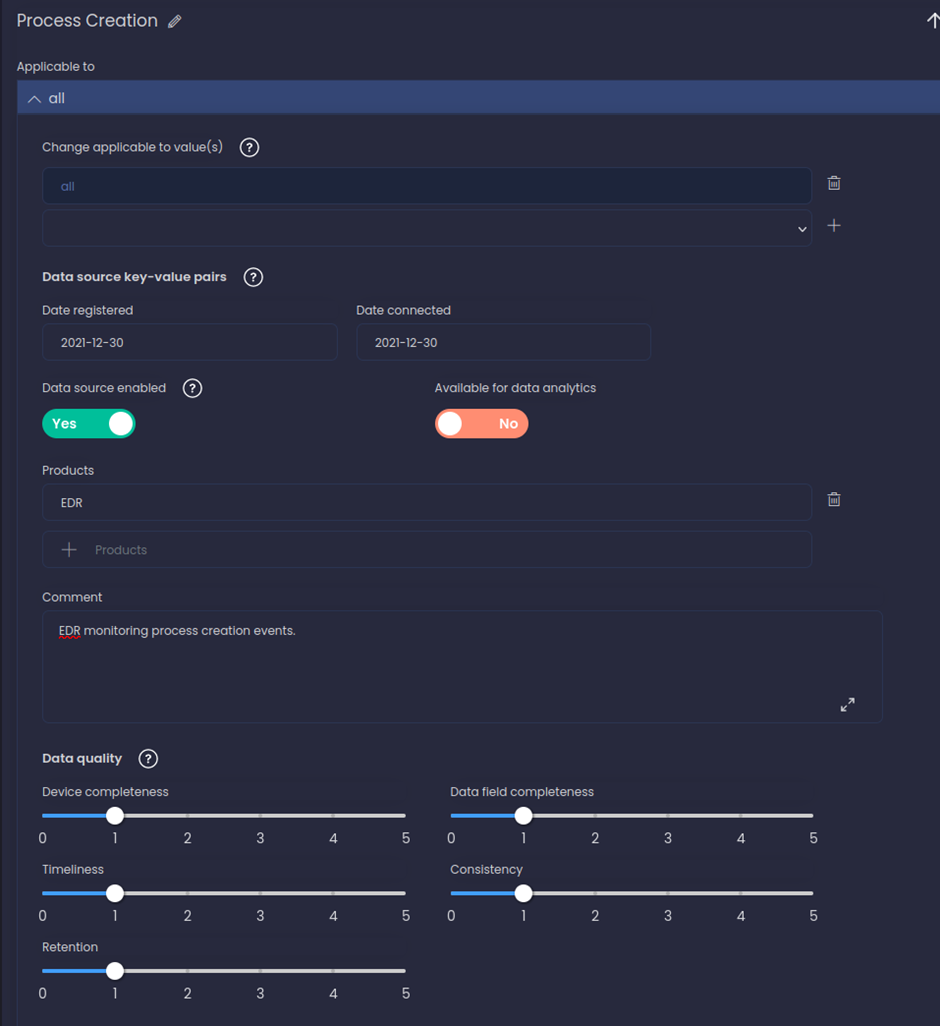Select the Date connected field
940x1026 pixels.
tap(503, 342)
